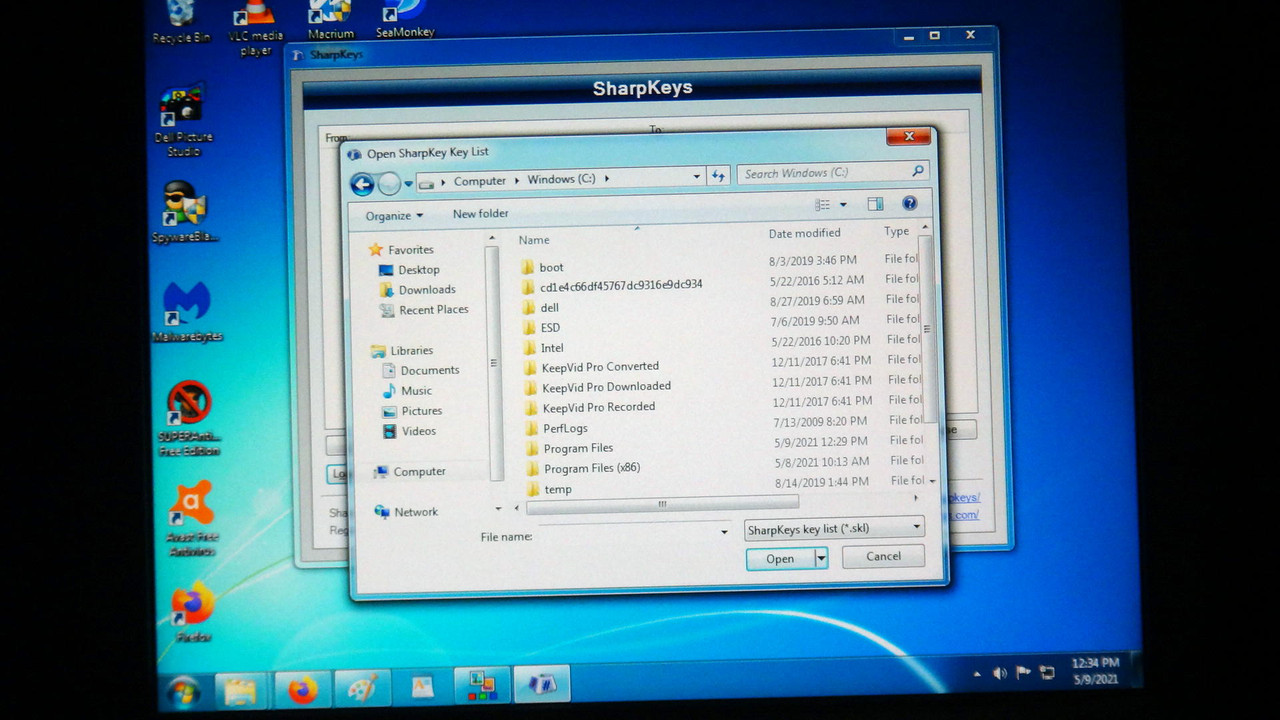Image resolution: width=1280 pixels, height=720 pixels.
Task: Open the File name dropdown arrow
Action: pyautogui.click(x=724, y=533)
